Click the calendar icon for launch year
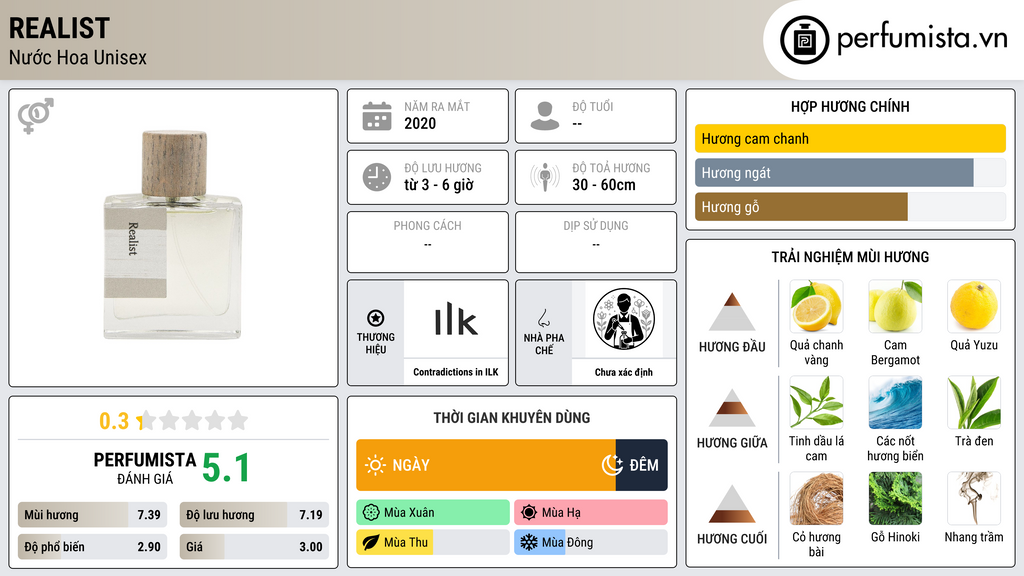Image resolution: width=1024 pixels, height=576 pixels. click(377, 116)
